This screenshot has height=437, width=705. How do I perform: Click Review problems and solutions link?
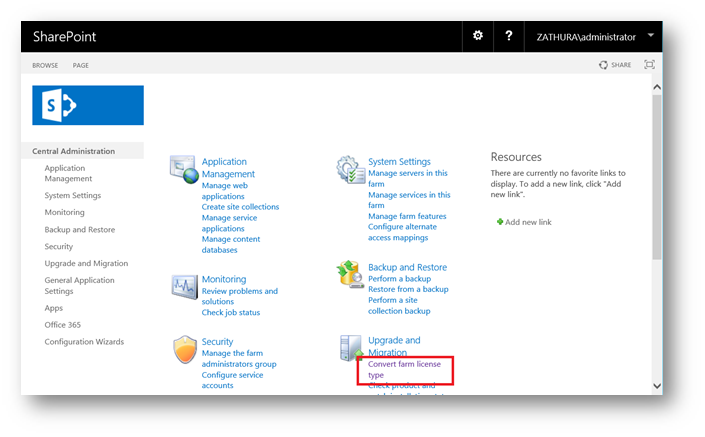(x=240, y=296)
